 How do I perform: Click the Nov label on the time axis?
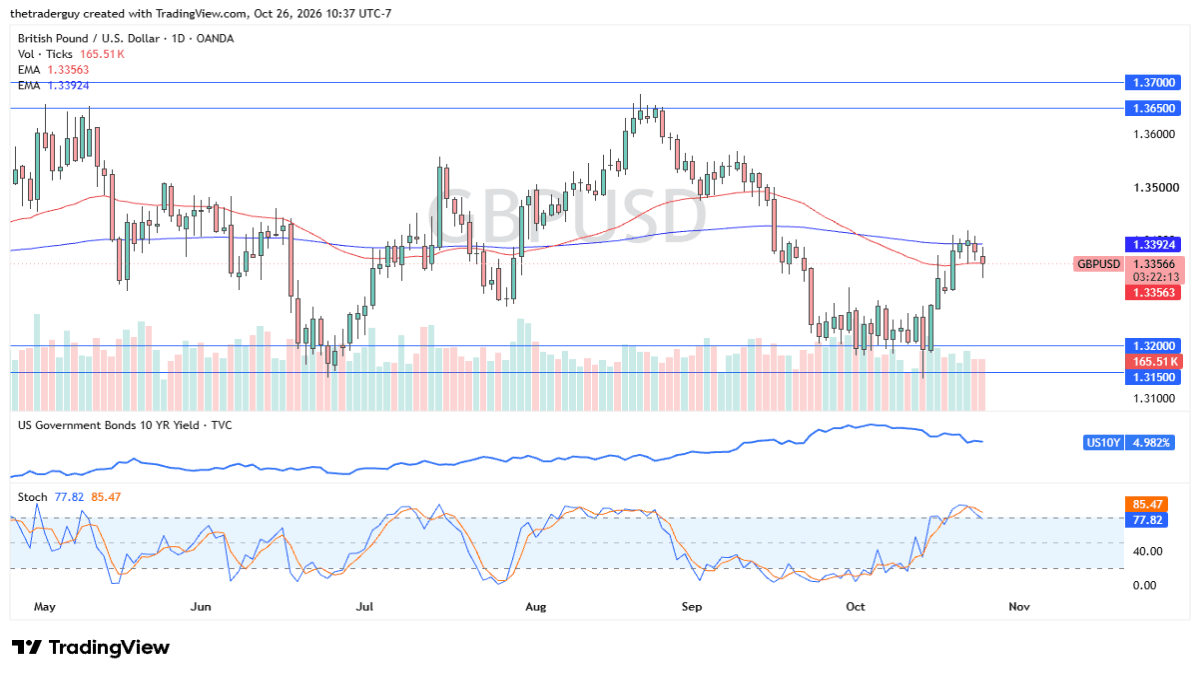tap(1019, 606)
